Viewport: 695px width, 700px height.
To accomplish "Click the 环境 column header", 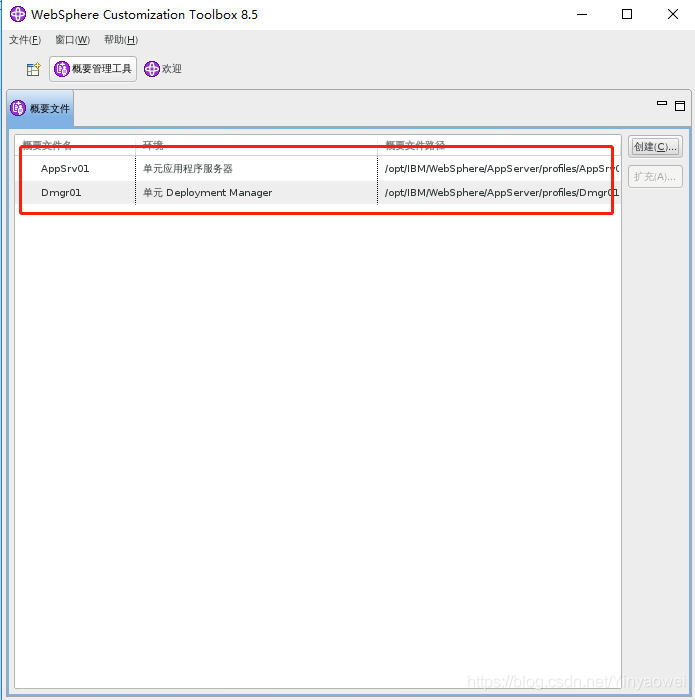I will [x=256, y=145].
